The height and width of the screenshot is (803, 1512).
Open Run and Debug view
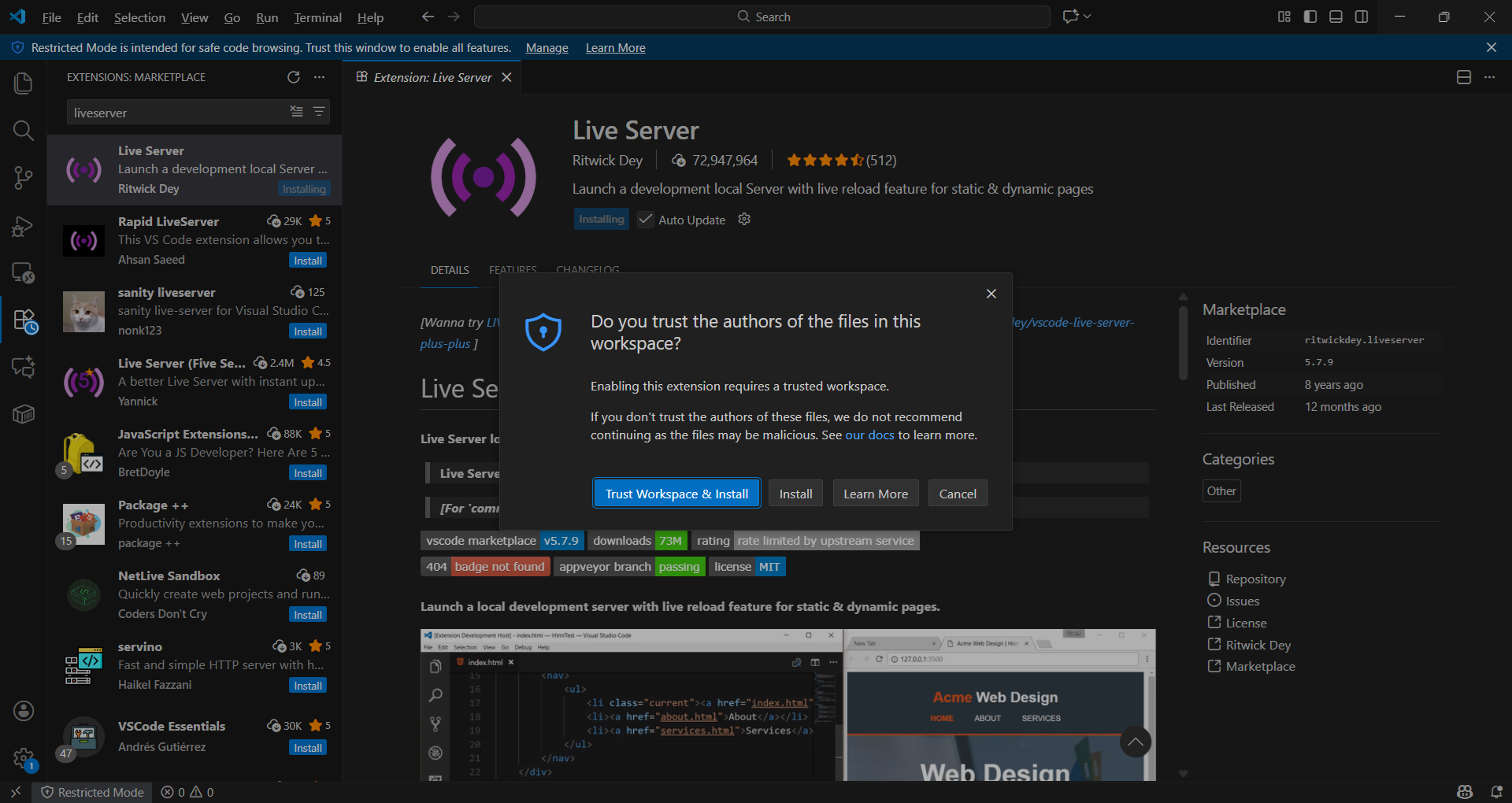24,226
